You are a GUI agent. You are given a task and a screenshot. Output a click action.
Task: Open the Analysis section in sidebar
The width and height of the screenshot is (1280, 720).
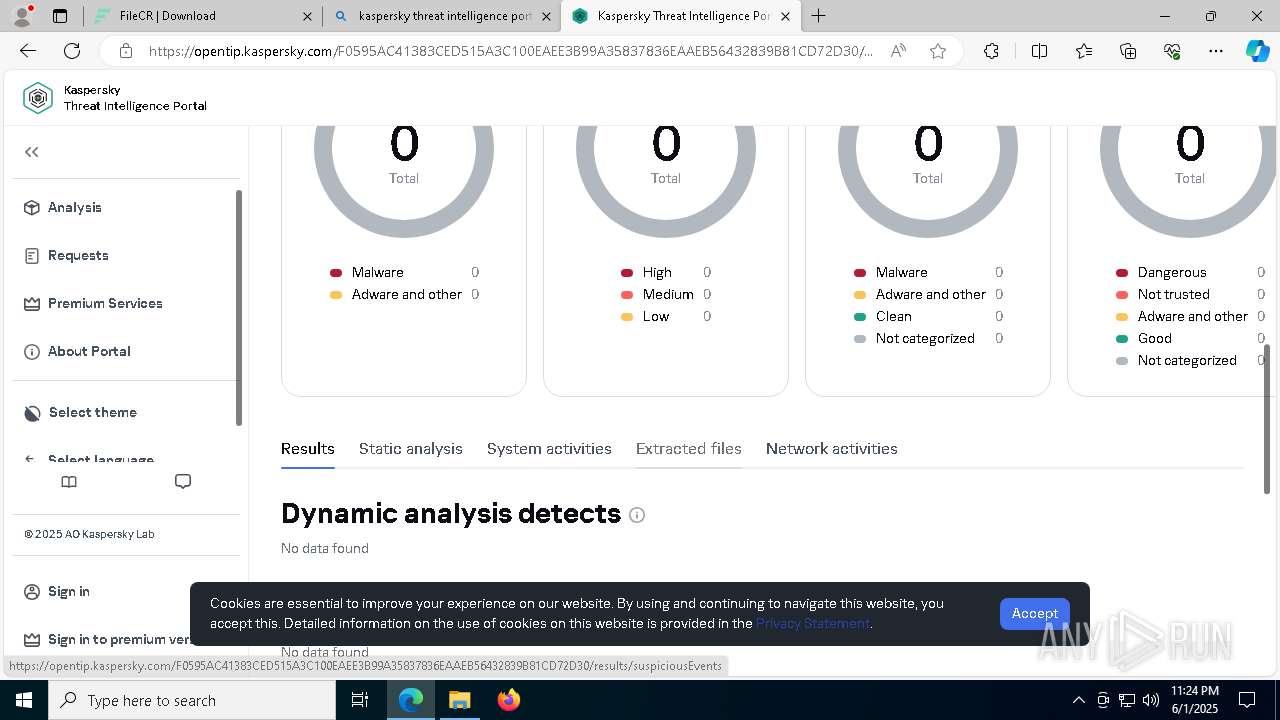click(x=74, y=207)
